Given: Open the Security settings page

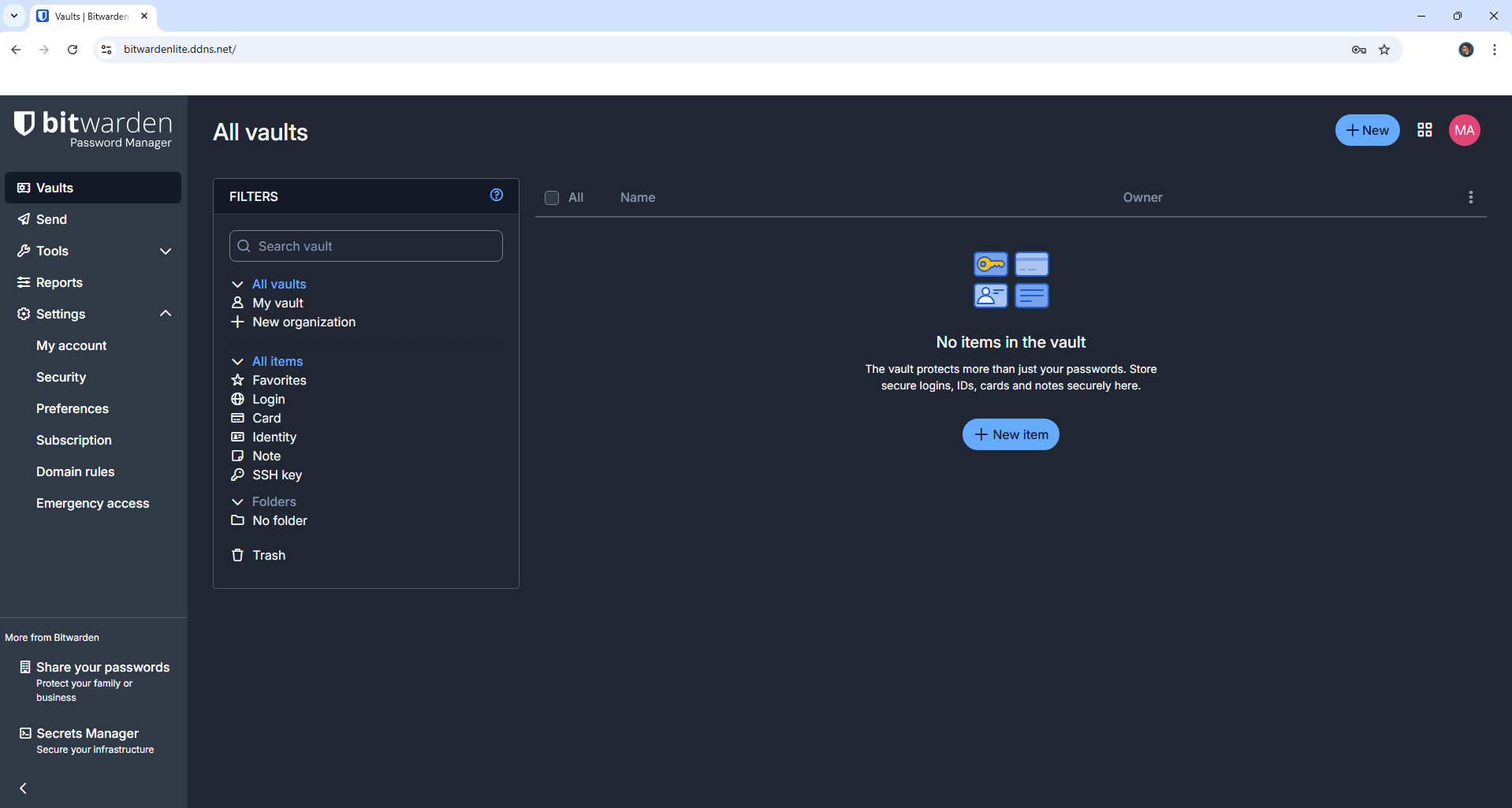Looking at the screenshot, I should click(x=61, y=377).
